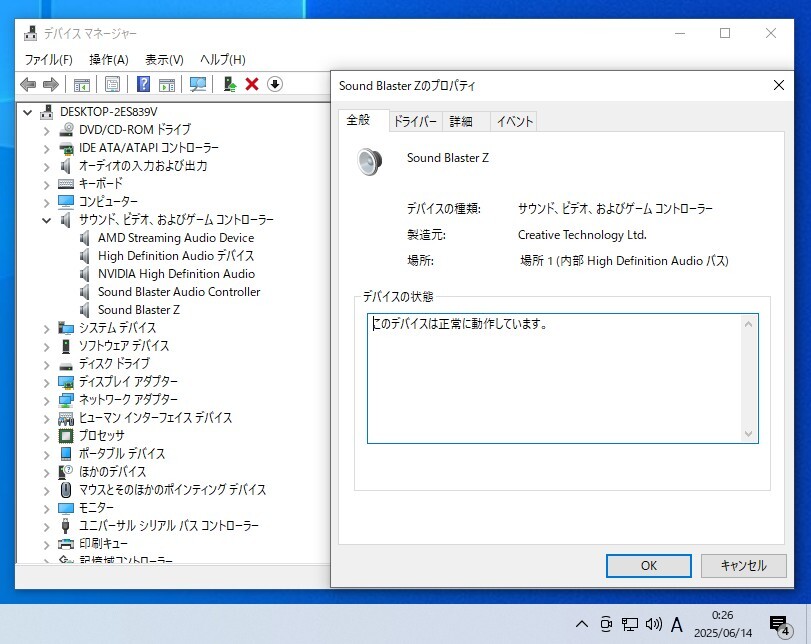Expand the キーボード category
The width and height of the screenshot is (811, 644).
click(x=47, y=185)
